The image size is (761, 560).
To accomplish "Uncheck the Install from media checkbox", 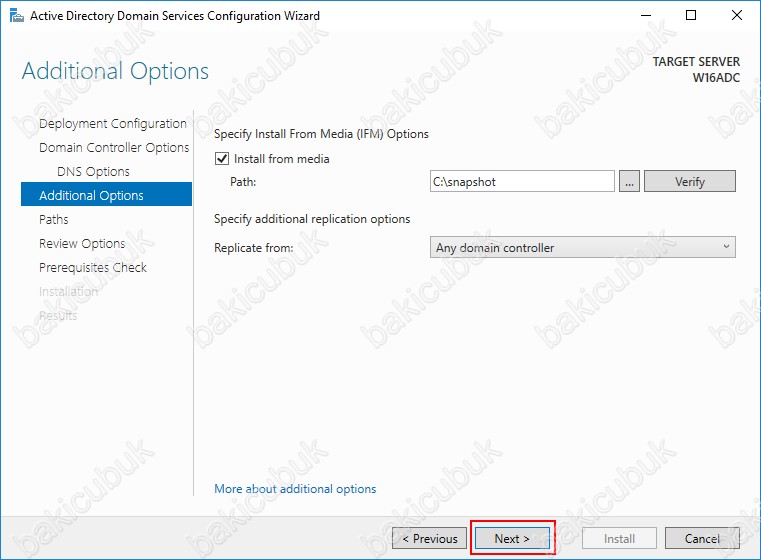I will [x=222, y=159].
